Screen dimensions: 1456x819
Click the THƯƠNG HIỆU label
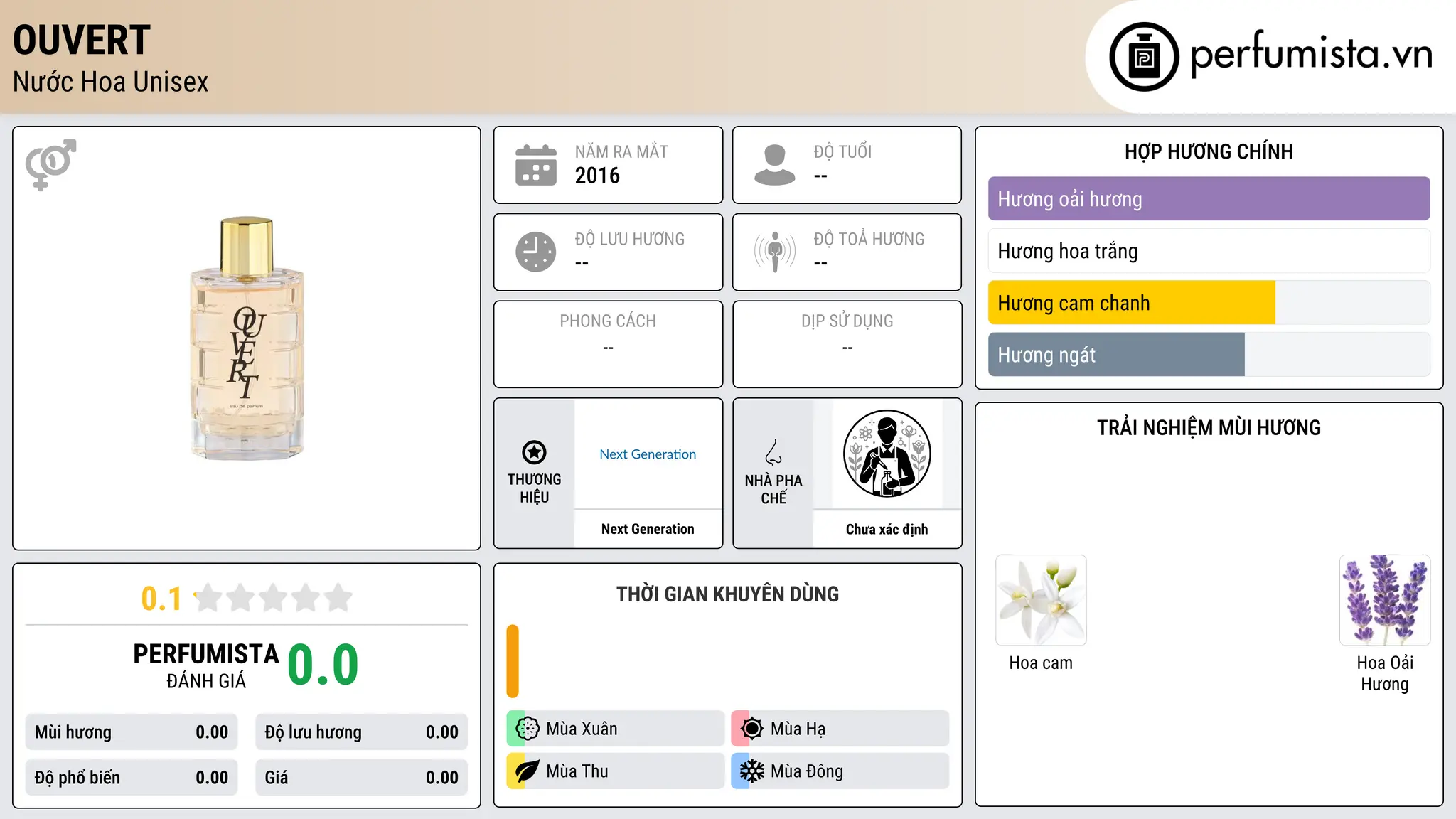tap(534, 488)
